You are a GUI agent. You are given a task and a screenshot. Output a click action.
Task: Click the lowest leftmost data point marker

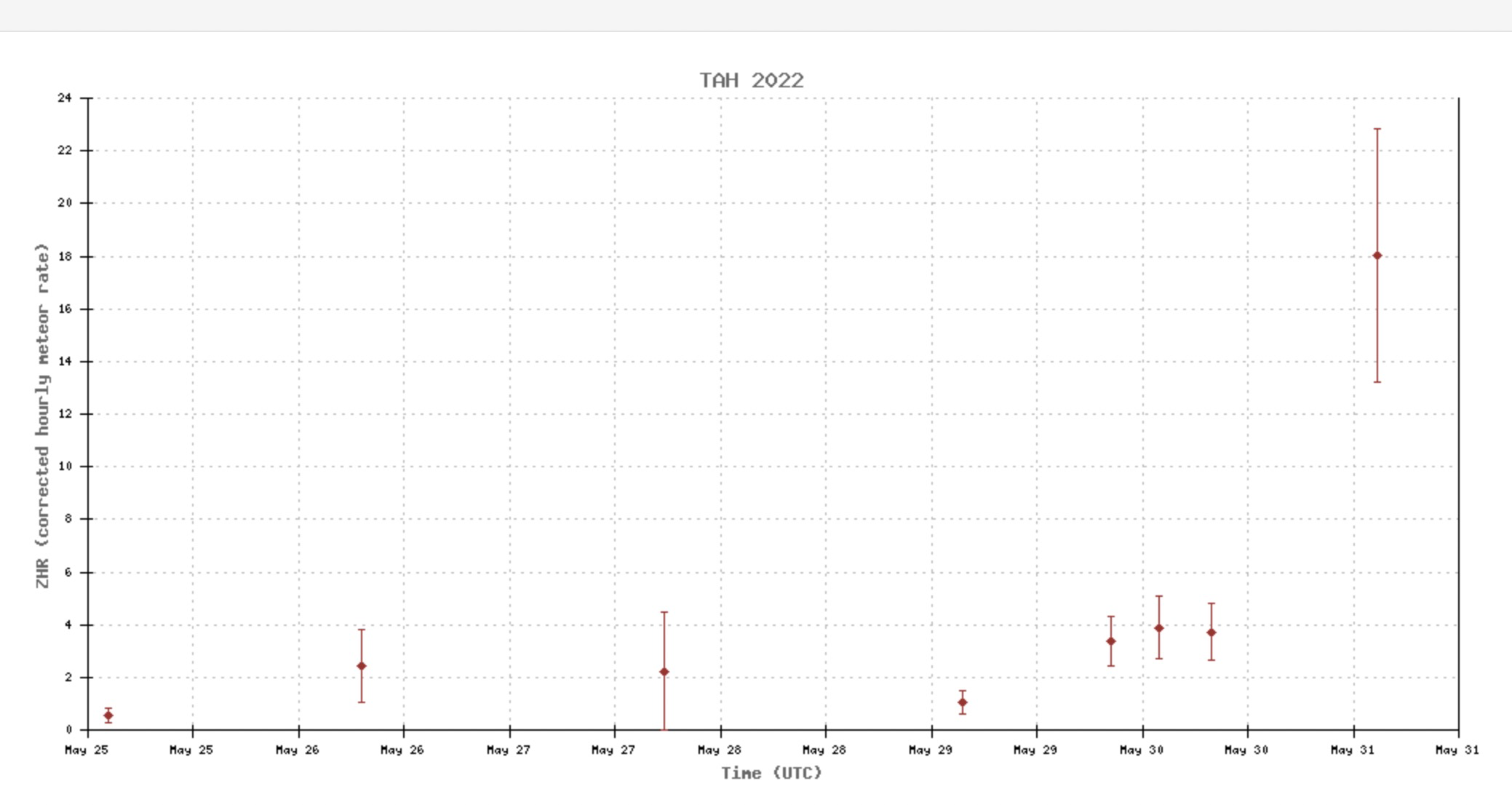(108, 715)
